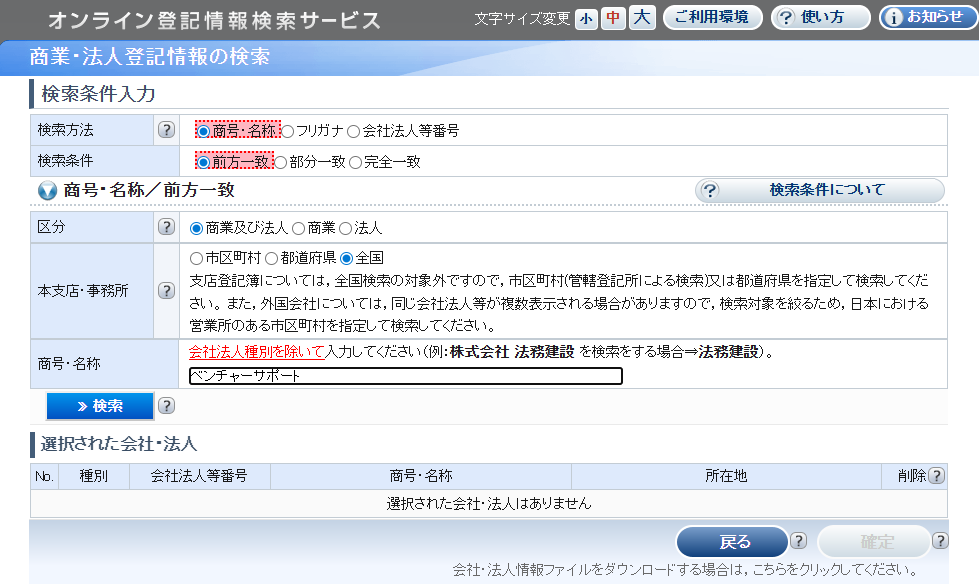Click help icon beside 戻る button
Screen dimensions: 979x584
(x=798, y=541)
